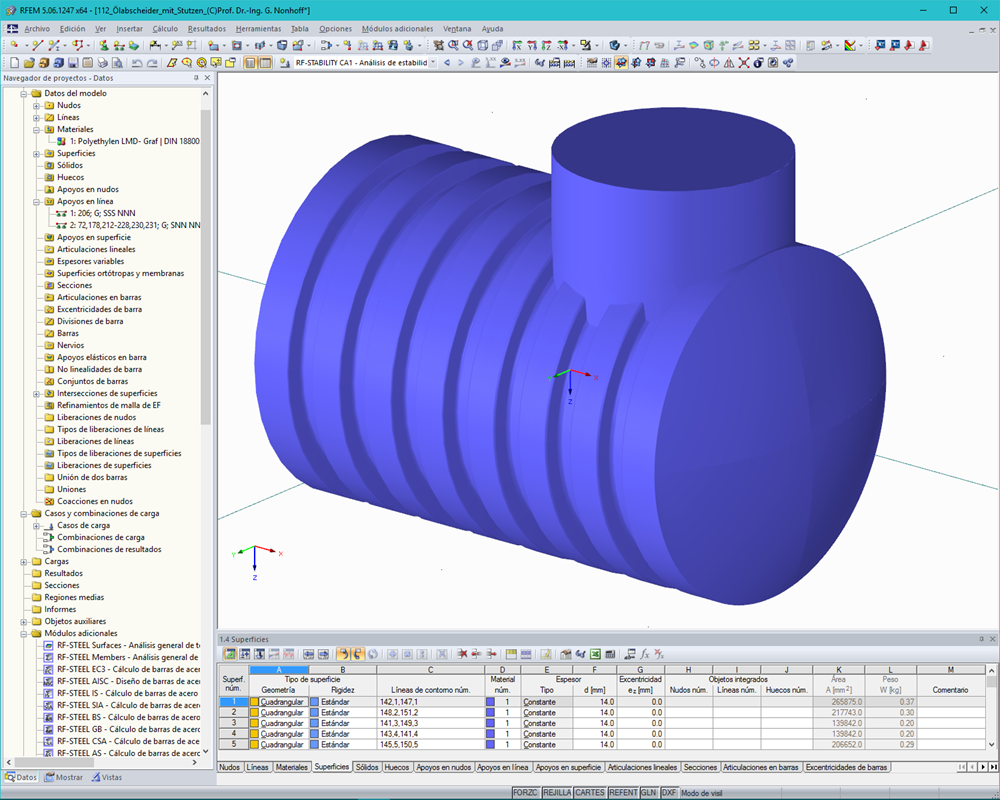Select Polyethylen LMD material entry

[x=134, y=141]
